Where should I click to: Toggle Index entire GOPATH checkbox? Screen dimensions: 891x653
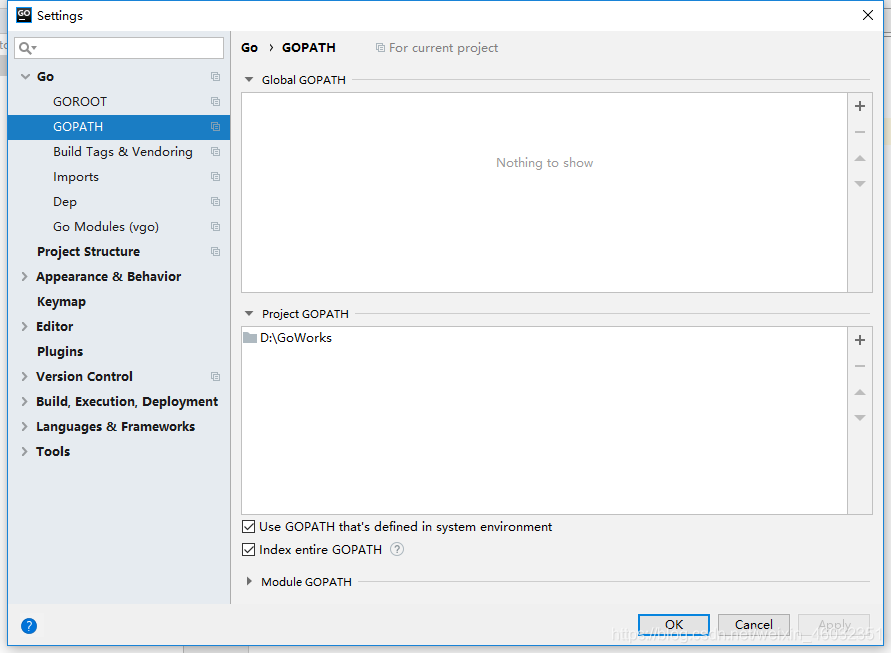coord(248,550)
